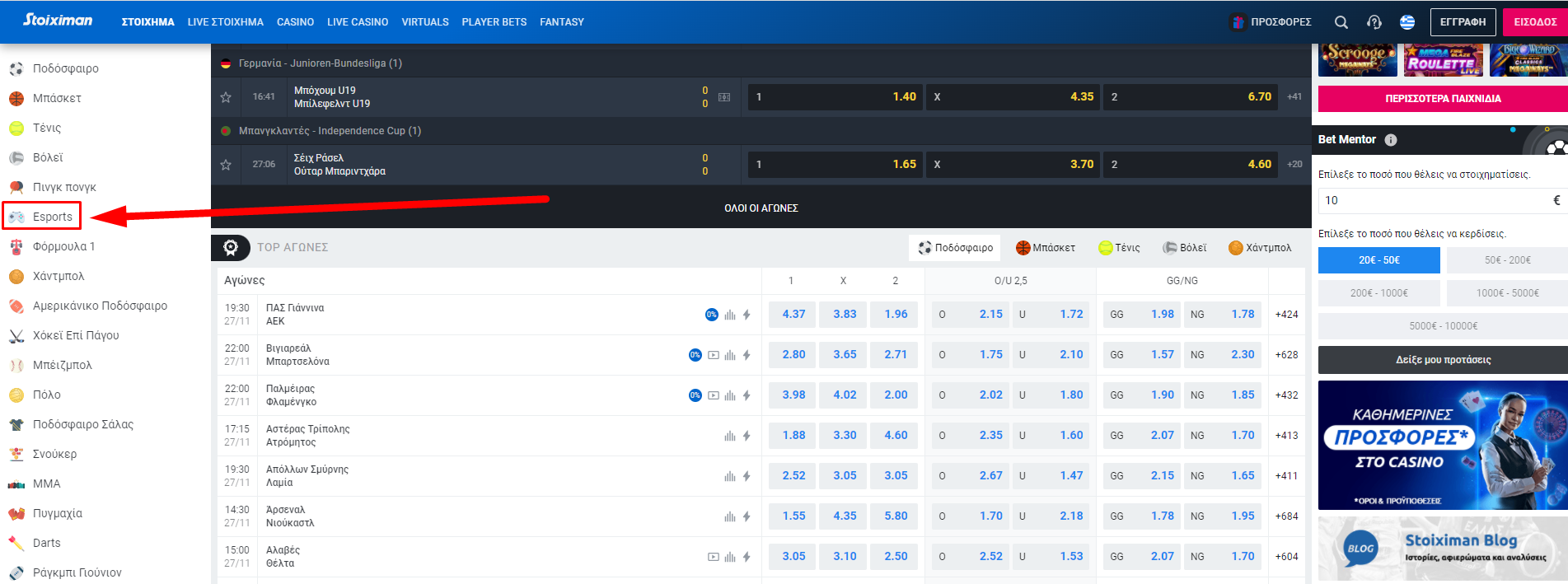Select the 5000€ - 10000€ winnings range
Screen dimensions: 1568x584
click(x=1444, y=326)
